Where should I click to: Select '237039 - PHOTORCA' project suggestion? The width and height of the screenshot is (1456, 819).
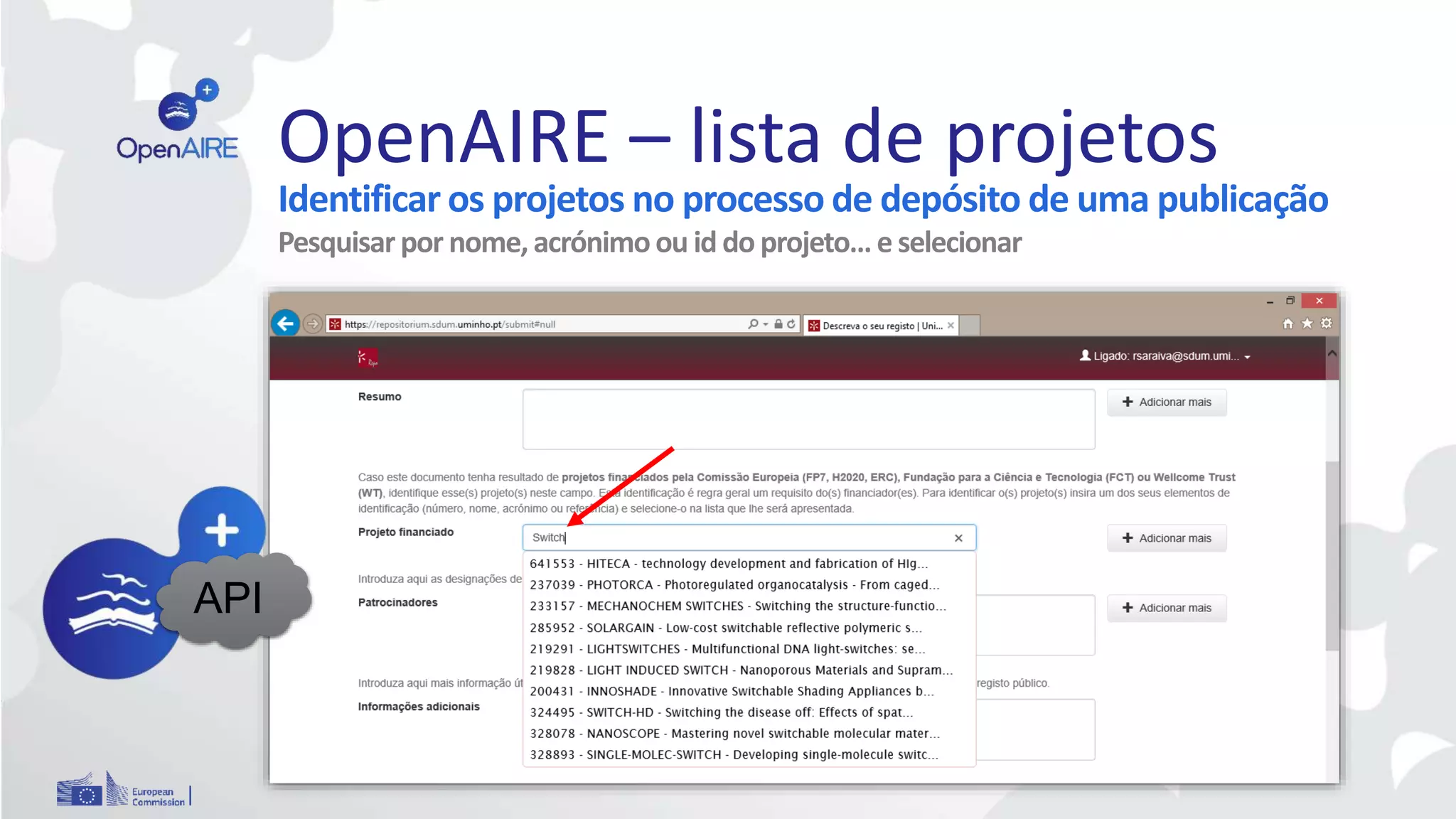click(749, 585)
